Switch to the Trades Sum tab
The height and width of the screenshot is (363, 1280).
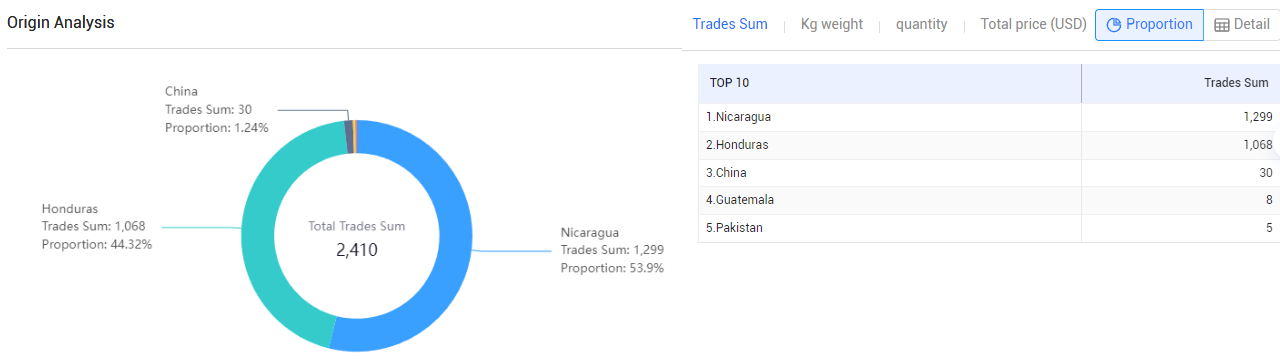[730, 24]
